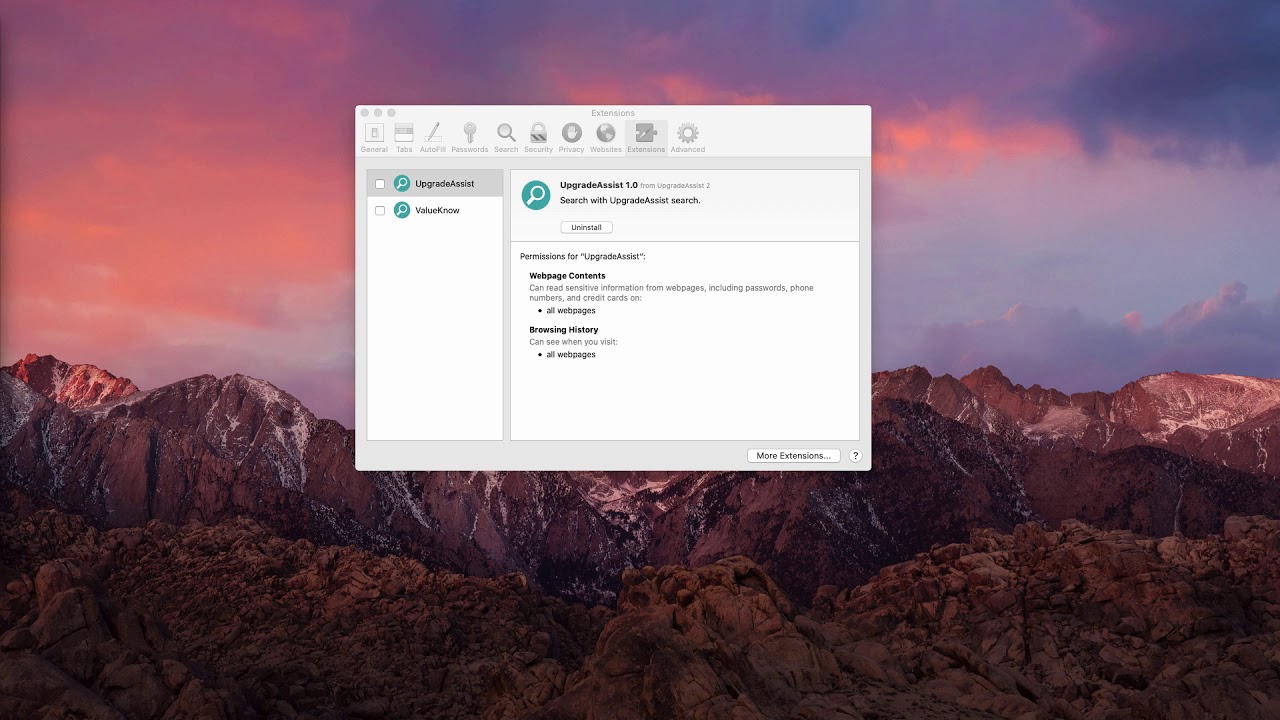
Task: Open the Security preferences pane
Action: point(538,138)
